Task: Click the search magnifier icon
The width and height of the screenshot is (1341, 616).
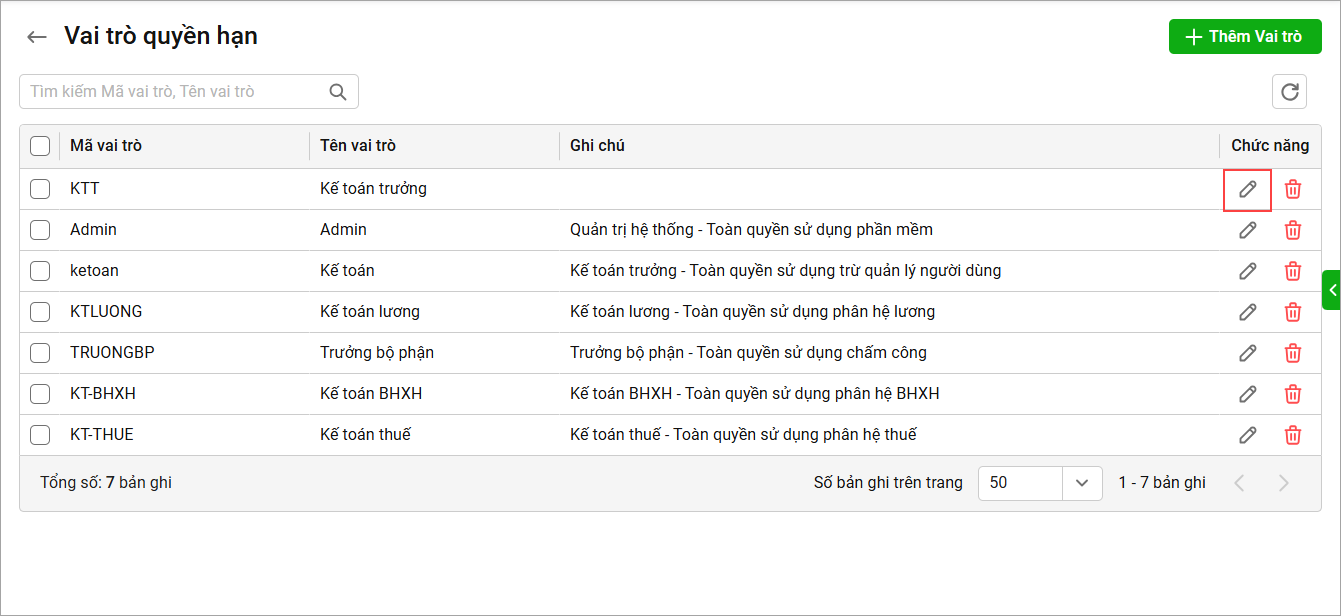Action: pos(338,92)
